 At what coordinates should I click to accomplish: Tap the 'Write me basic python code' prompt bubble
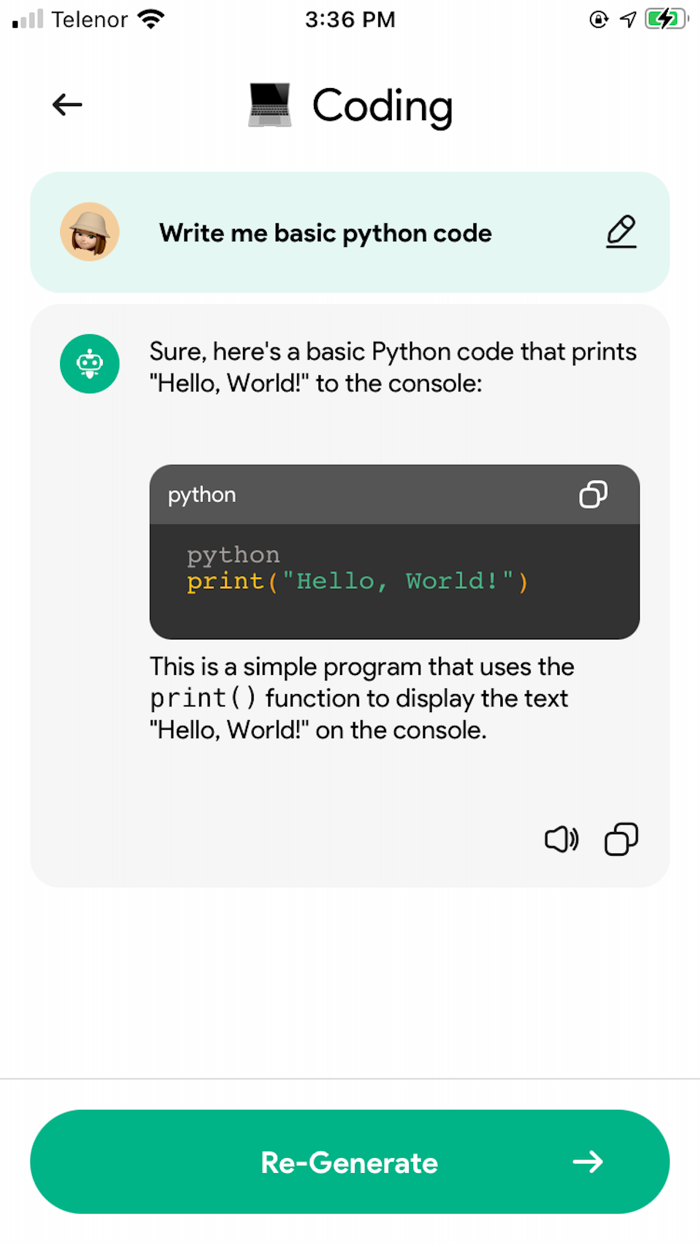325,232
